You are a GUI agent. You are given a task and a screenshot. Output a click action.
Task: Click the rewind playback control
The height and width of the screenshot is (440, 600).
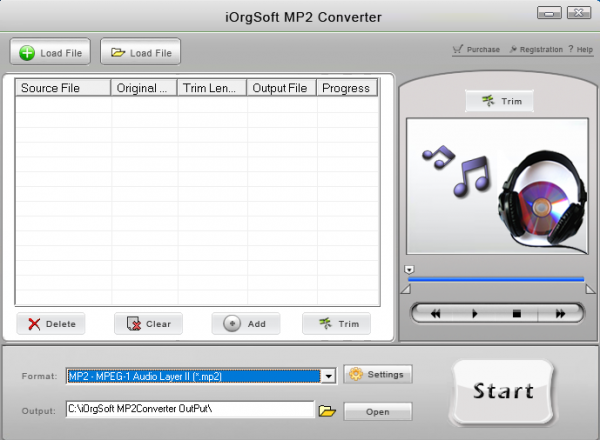435,314
